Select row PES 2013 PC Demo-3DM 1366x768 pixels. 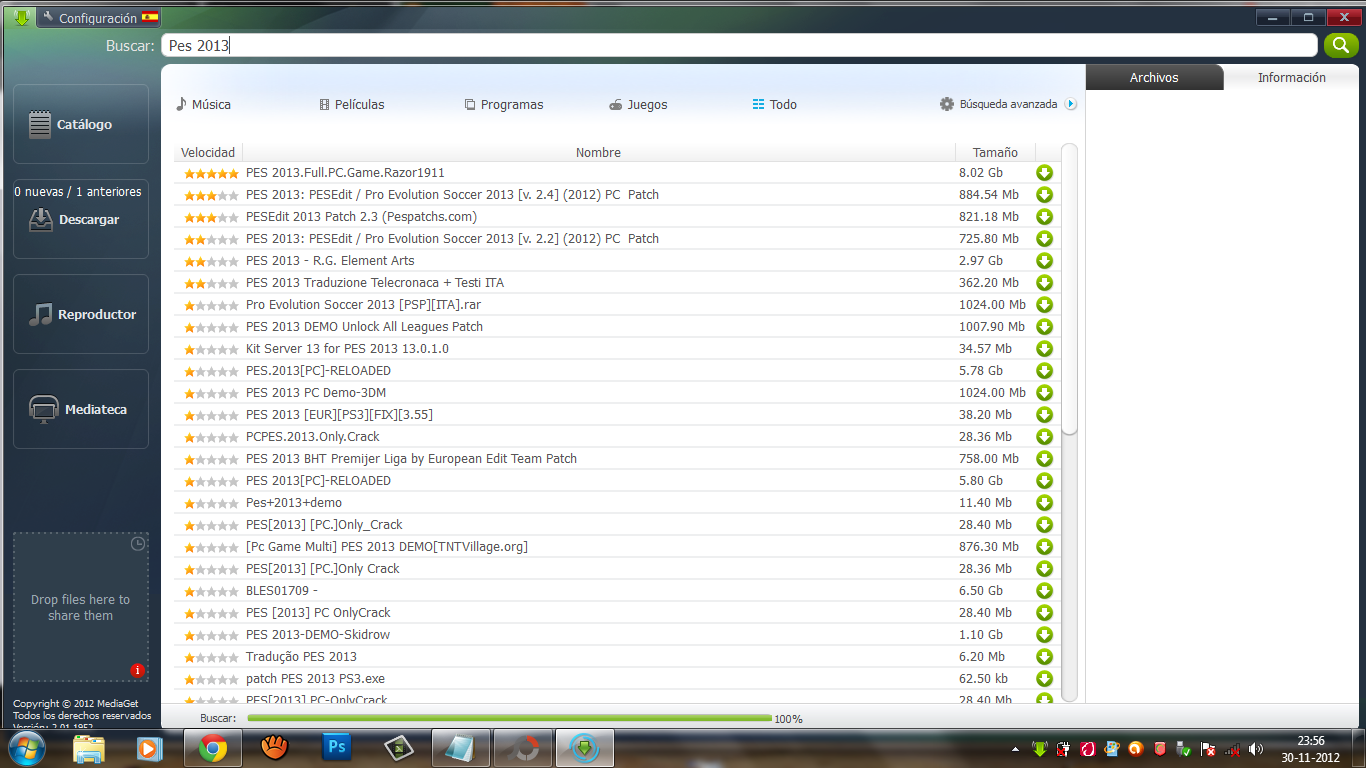pyautogui.click(x=617, y=393)
